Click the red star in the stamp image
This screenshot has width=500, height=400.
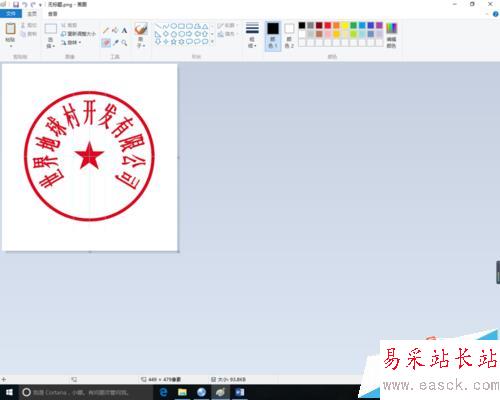coord(89,156)
